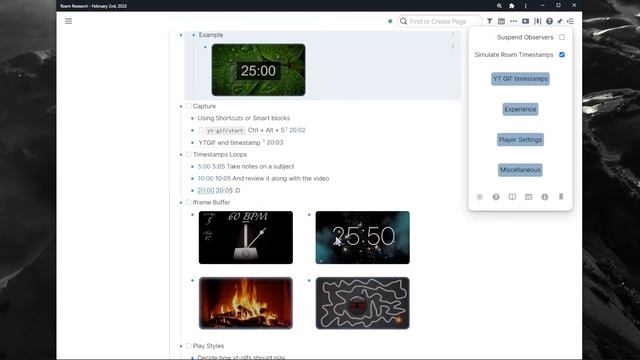Jump to the 10:00 start timestamp
Screen dimensions: 640x360
tap(206, 178)
